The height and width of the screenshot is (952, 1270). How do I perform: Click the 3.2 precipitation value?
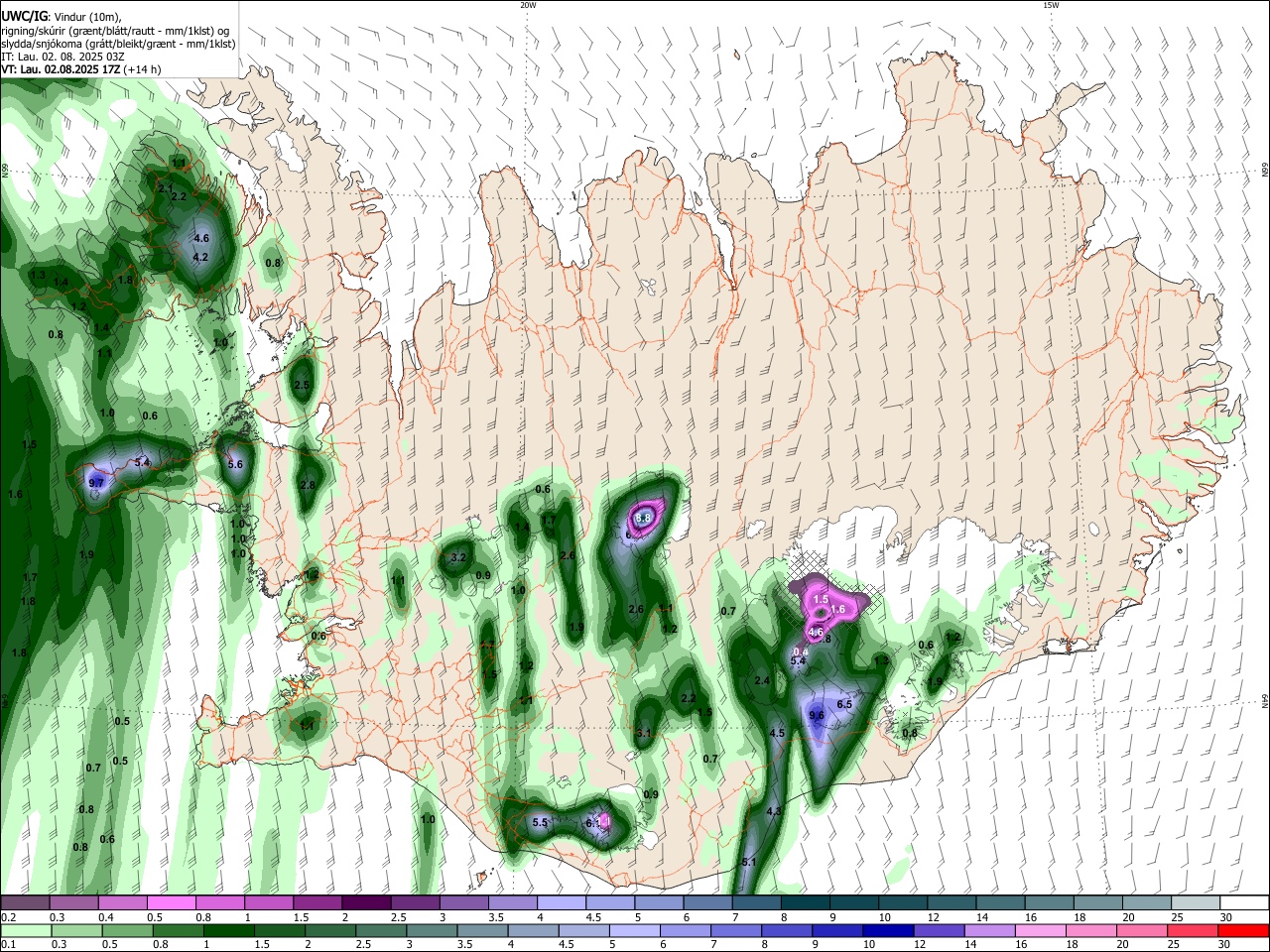click(458, 558)
